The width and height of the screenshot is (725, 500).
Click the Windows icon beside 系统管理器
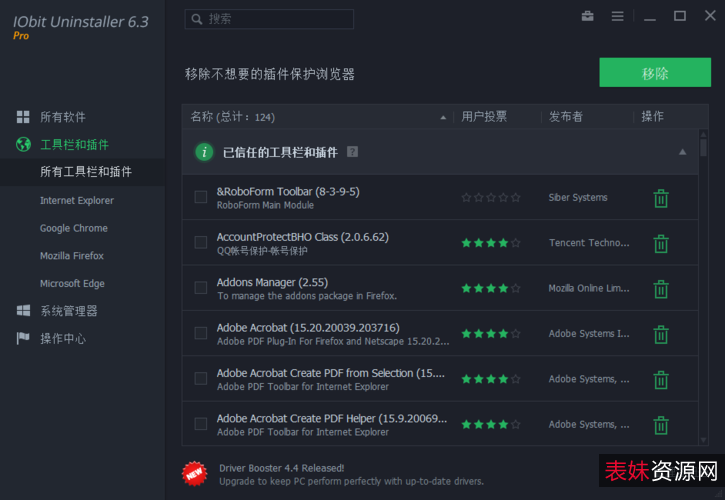tap(23, 310)
